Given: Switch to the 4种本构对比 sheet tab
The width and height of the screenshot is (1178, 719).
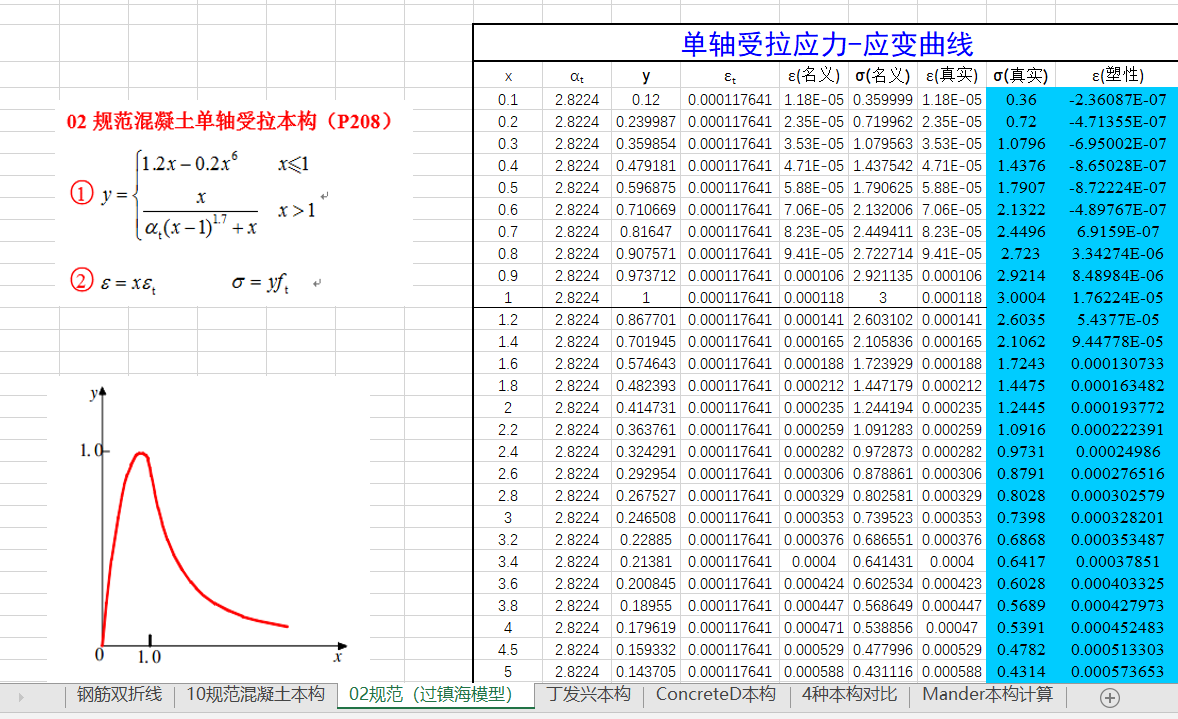Looking at the screenshot, I should tap(849, 695).
